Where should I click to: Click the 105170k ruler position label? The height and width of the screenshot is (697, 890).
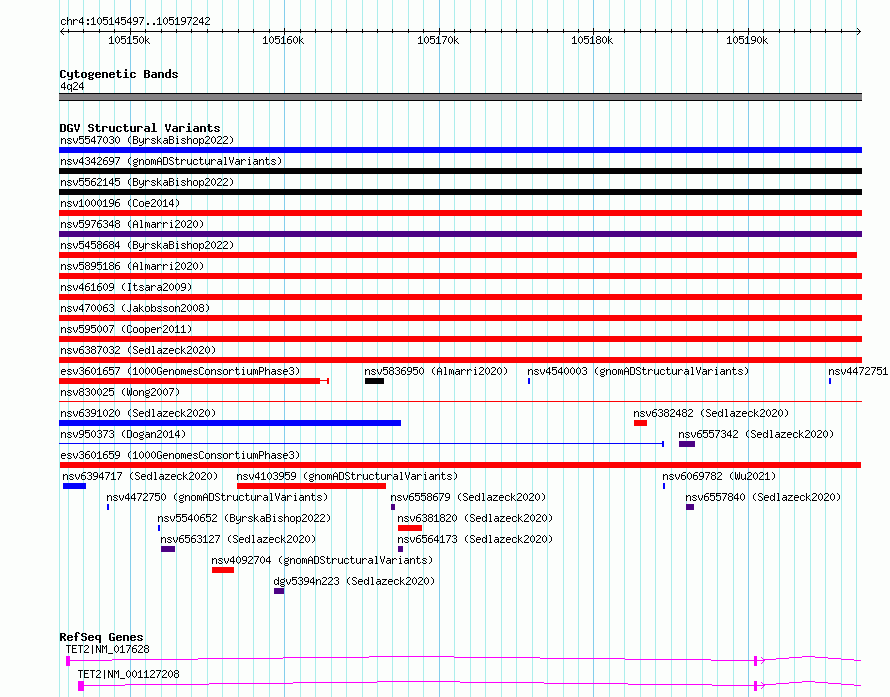[x=437, y=40]
